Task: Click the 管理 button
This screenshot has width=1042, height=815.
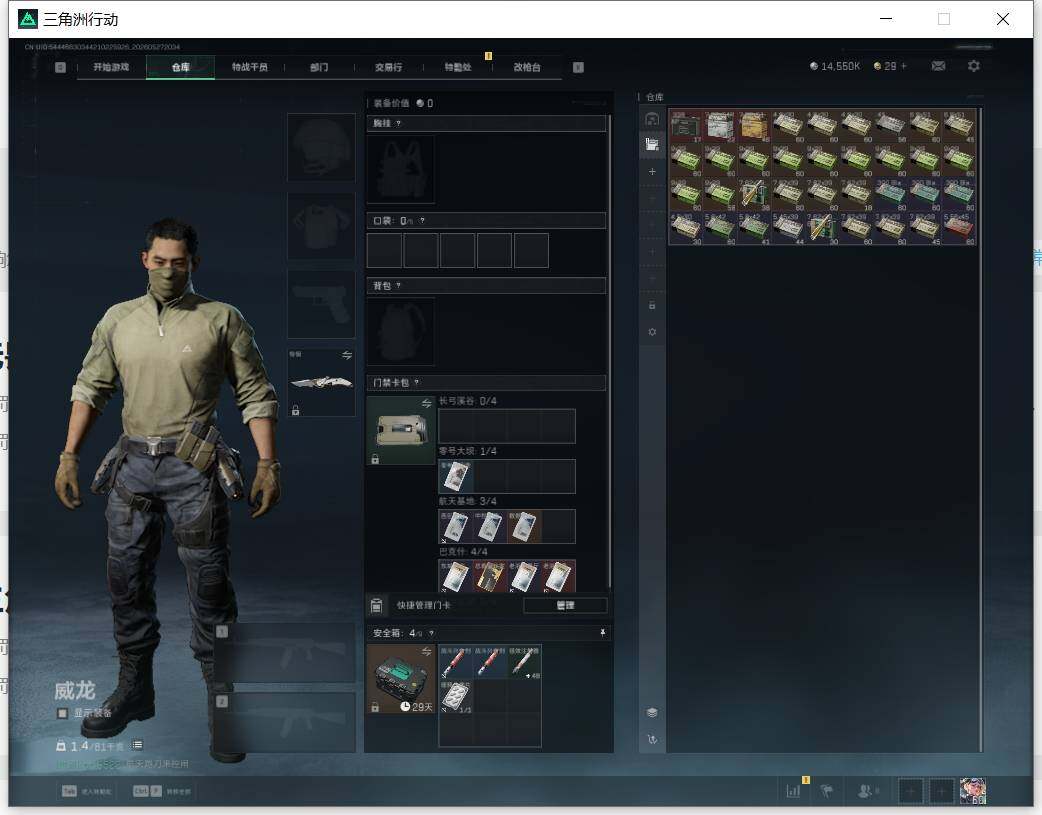Action: tap(565, 605)
